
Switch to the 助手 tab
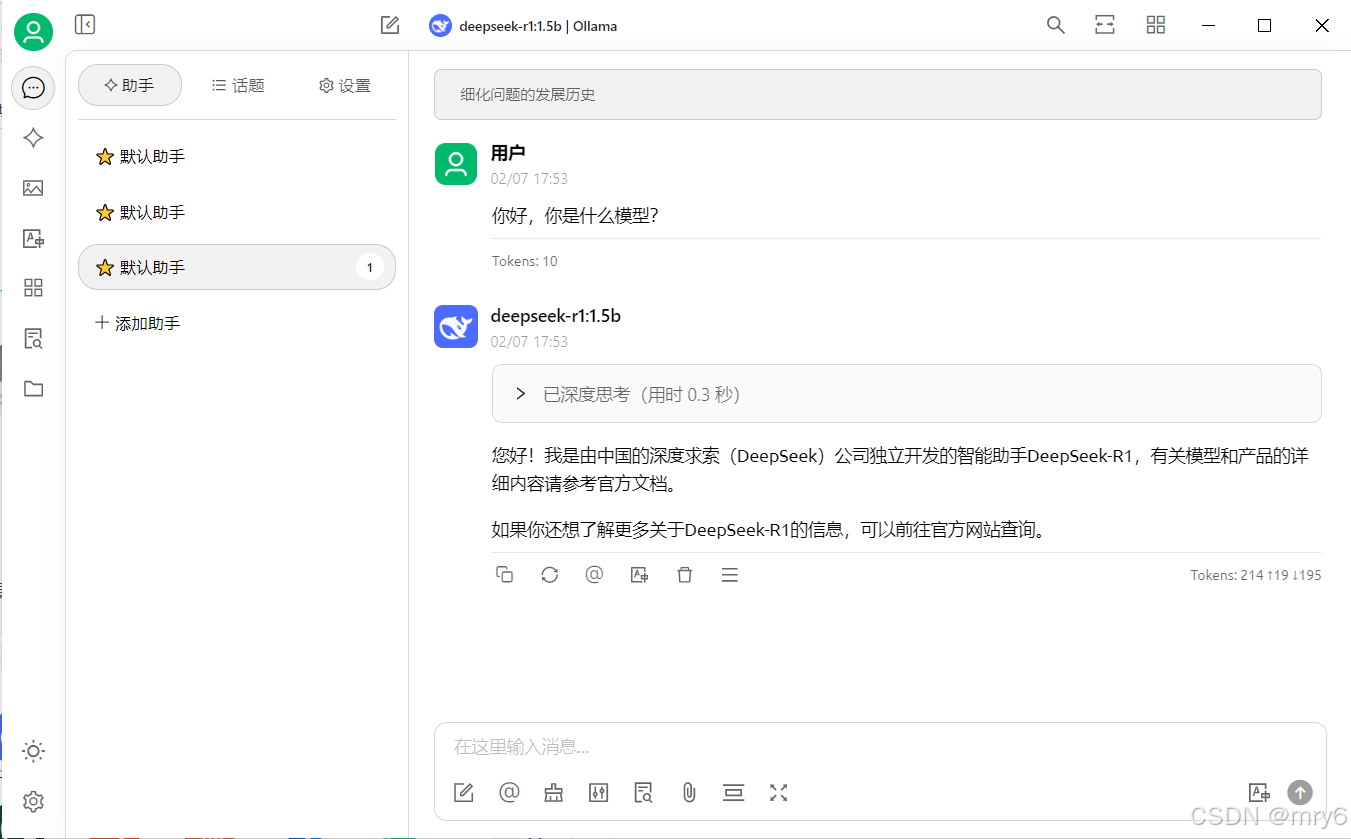tap(130, 85)
